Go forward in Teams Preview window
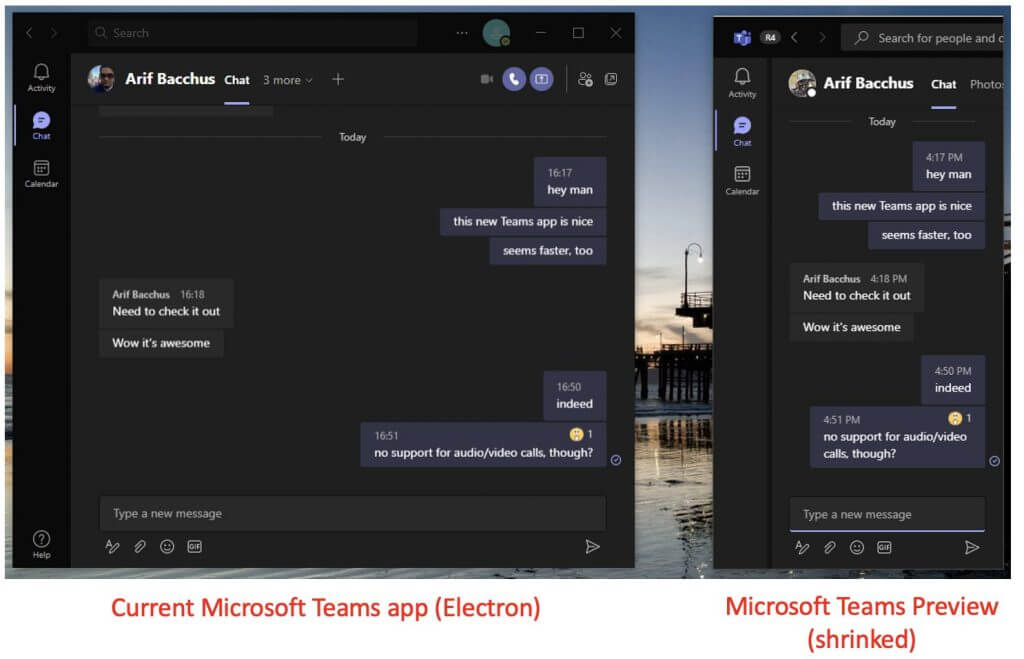The image size is (1024, 659). point(822,38)
